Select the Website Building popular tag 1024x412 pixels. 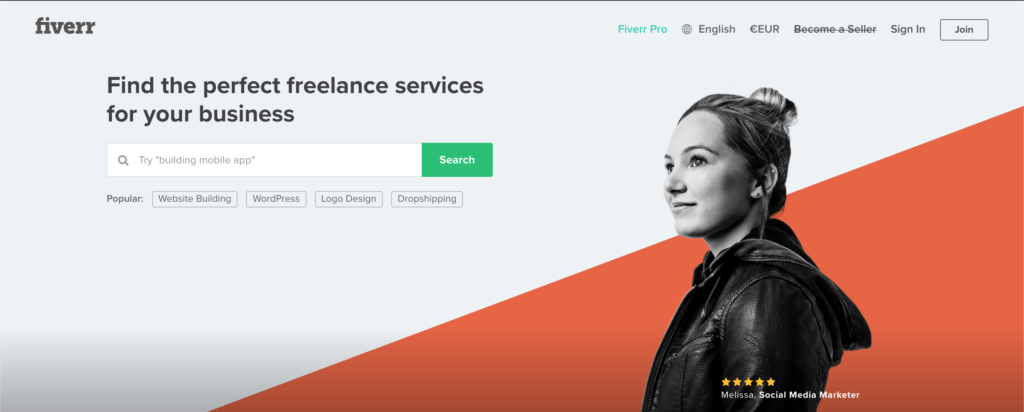click(x=195, y=199)
